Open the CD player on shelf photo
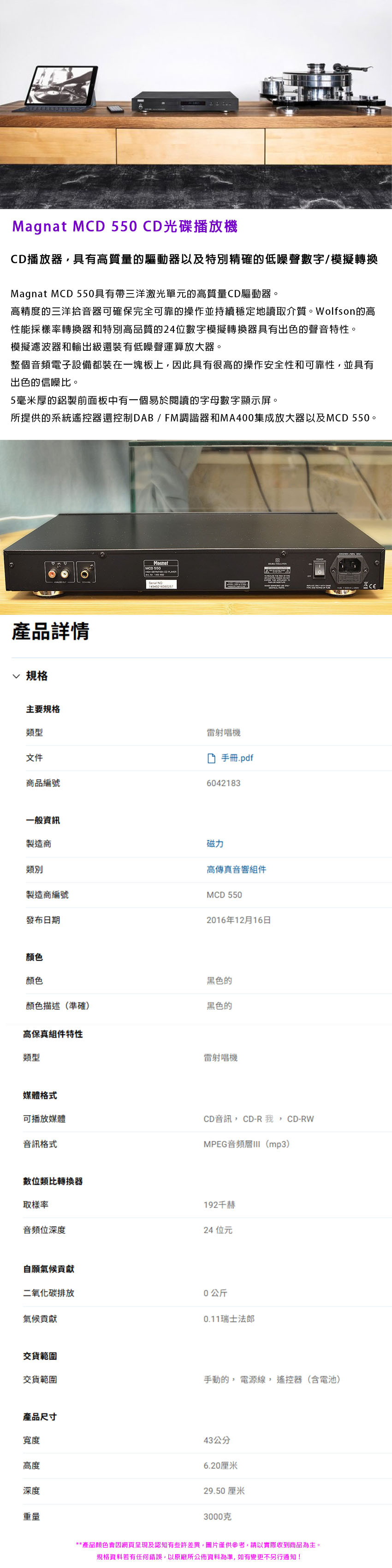392x1568 pixels. [196, 104]
